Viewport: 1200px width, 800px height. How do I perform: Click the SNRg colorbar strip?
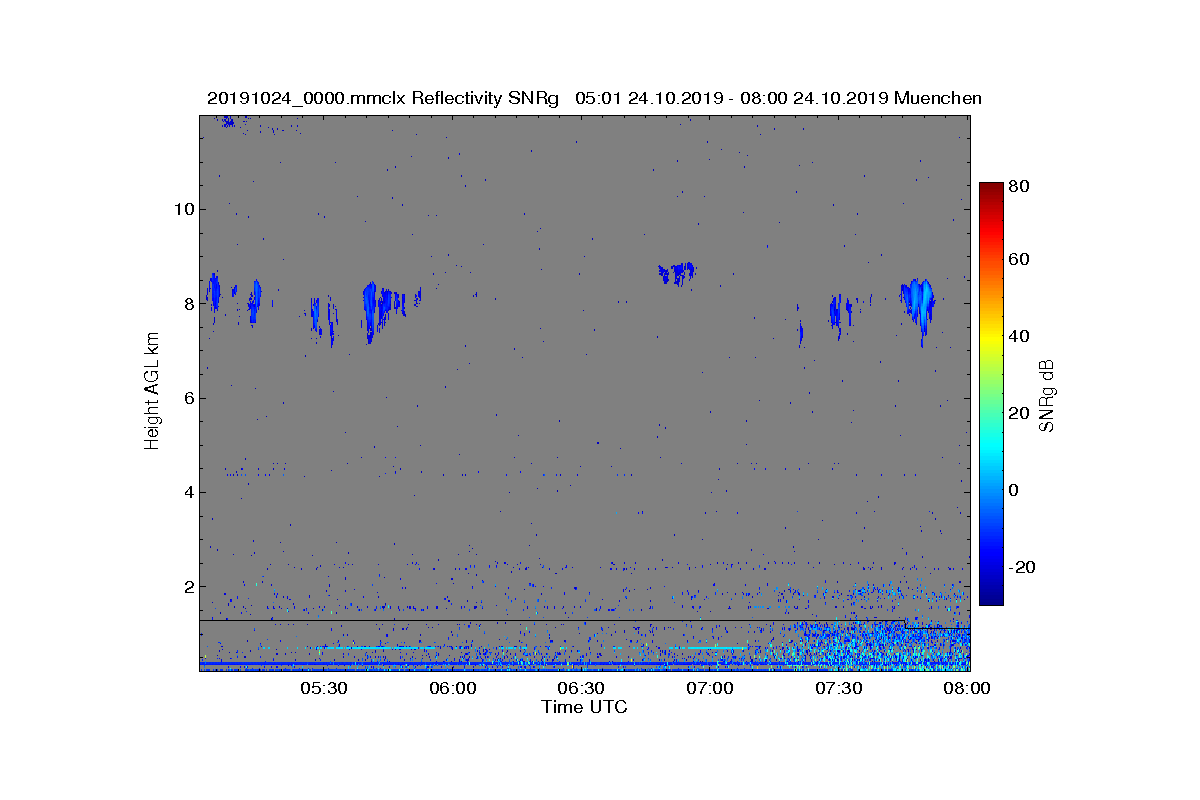tap(991, 394)
